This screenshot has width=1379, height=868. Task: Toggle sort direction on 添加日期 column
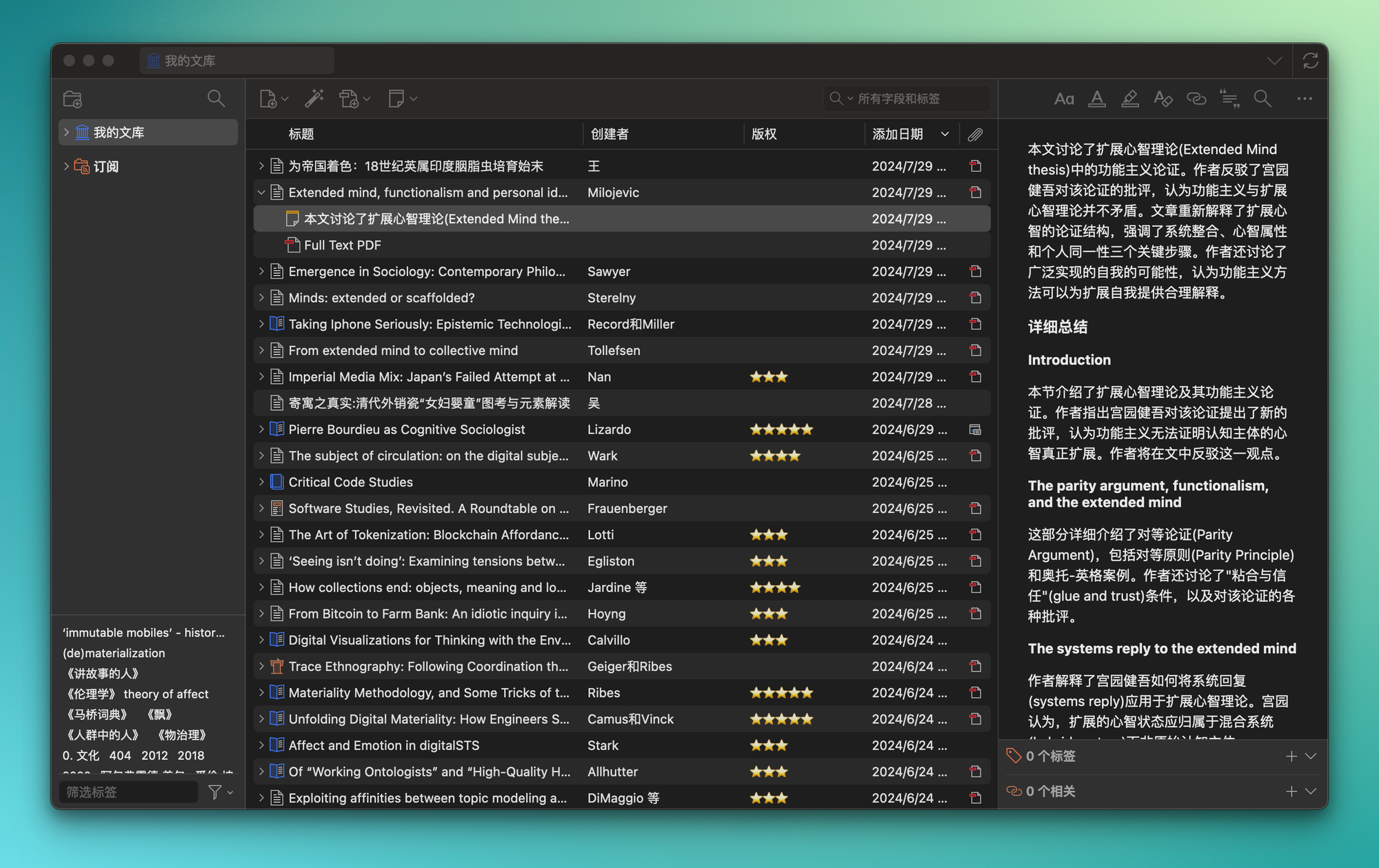point(945,134)
